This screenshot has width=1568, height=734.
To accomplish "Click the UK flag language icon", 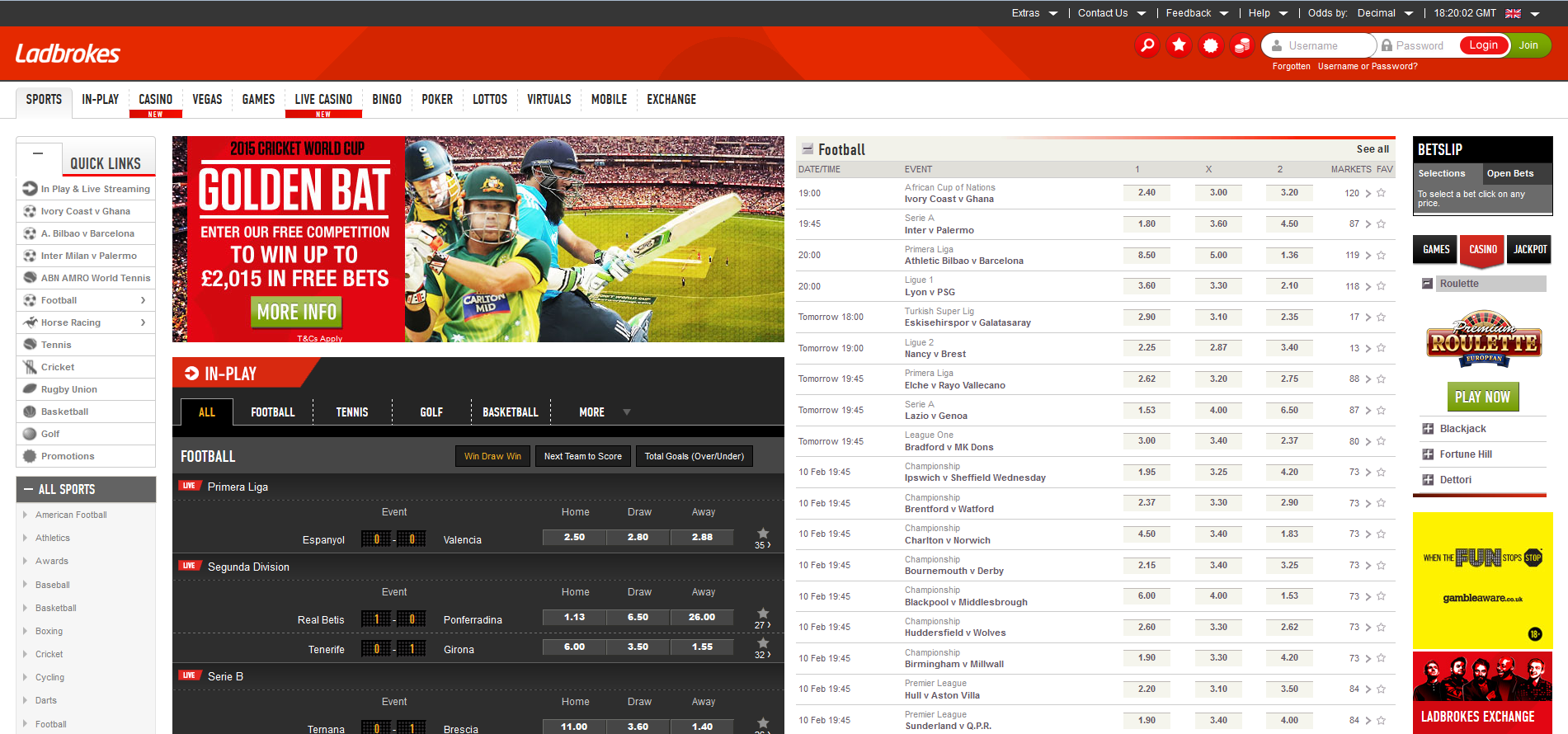I will (x=1513, y=13).
